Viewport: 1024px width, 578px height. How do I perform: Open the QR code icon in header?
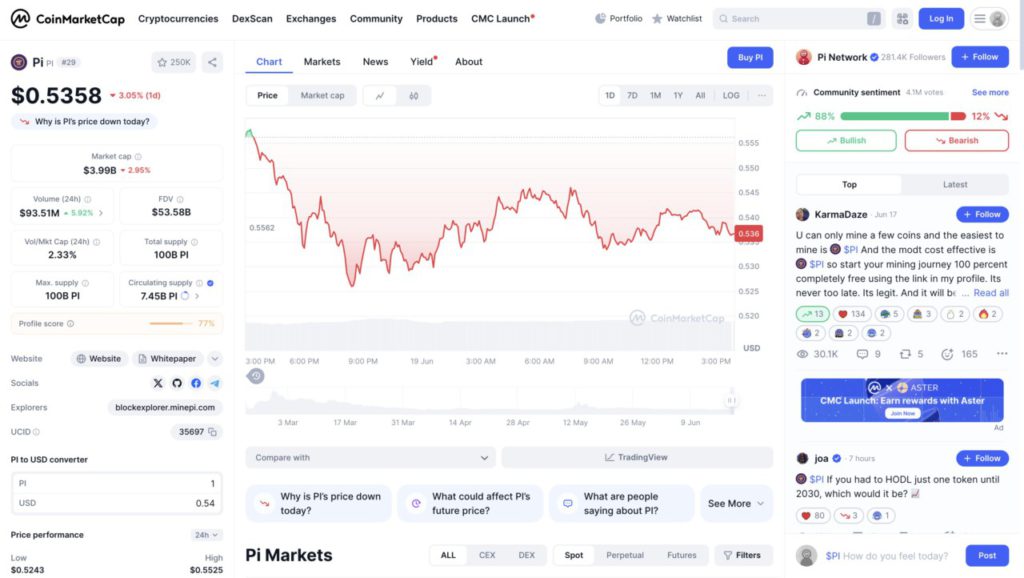[903, 19]
